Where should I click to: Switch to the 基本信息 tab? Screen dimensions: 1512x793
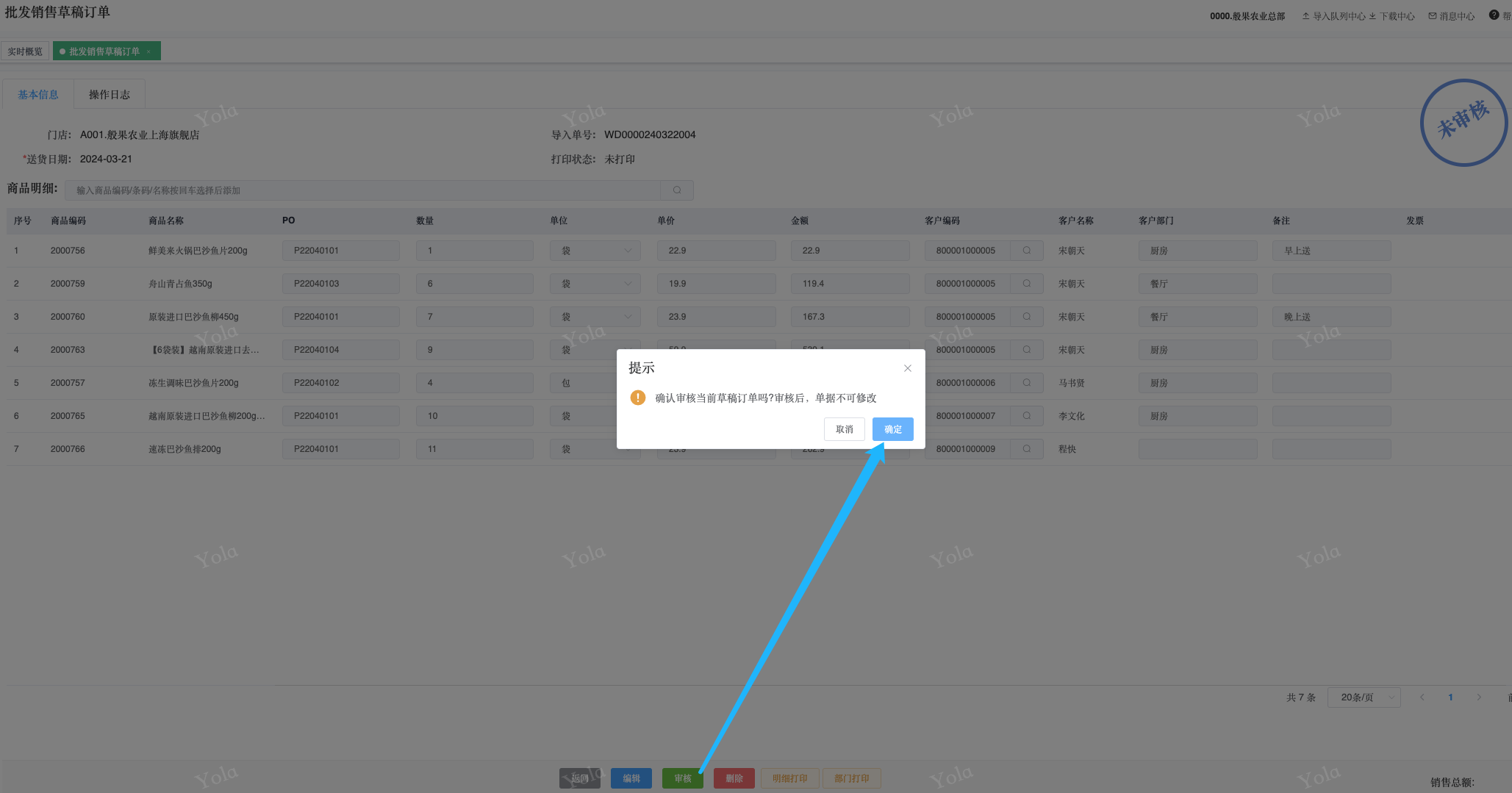(x=38, y=95)
